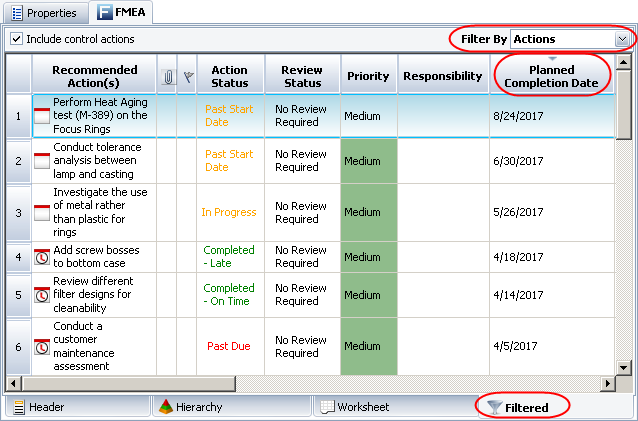Click green Medium priority cell in row 3
638x421 pixels.
(x=368, y=212)
